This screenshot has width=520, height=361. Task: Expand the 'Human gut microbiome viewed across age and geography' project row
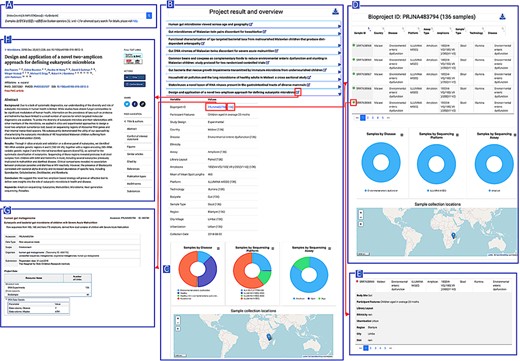tap(339, 26)
